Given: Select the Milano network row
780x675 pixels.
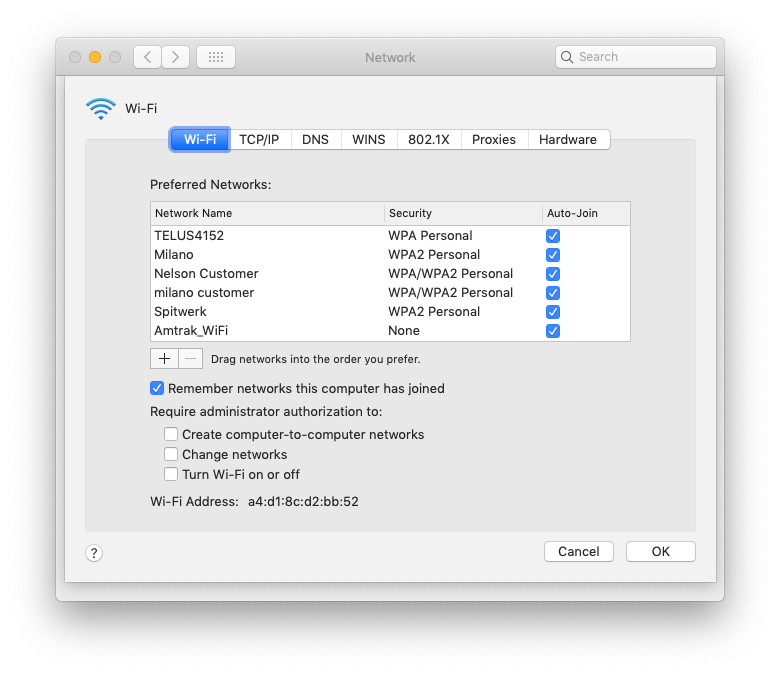Looking at the screenshot, I should coord(390,255).
